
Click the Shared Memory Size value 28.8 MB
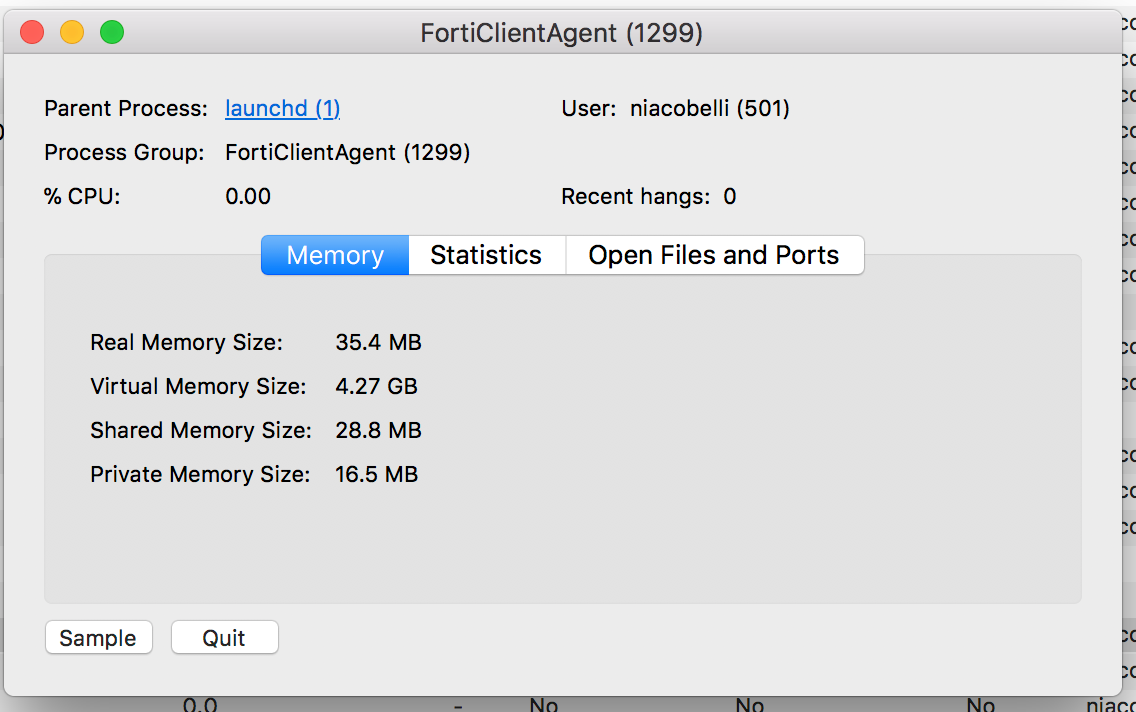[378, 430]
